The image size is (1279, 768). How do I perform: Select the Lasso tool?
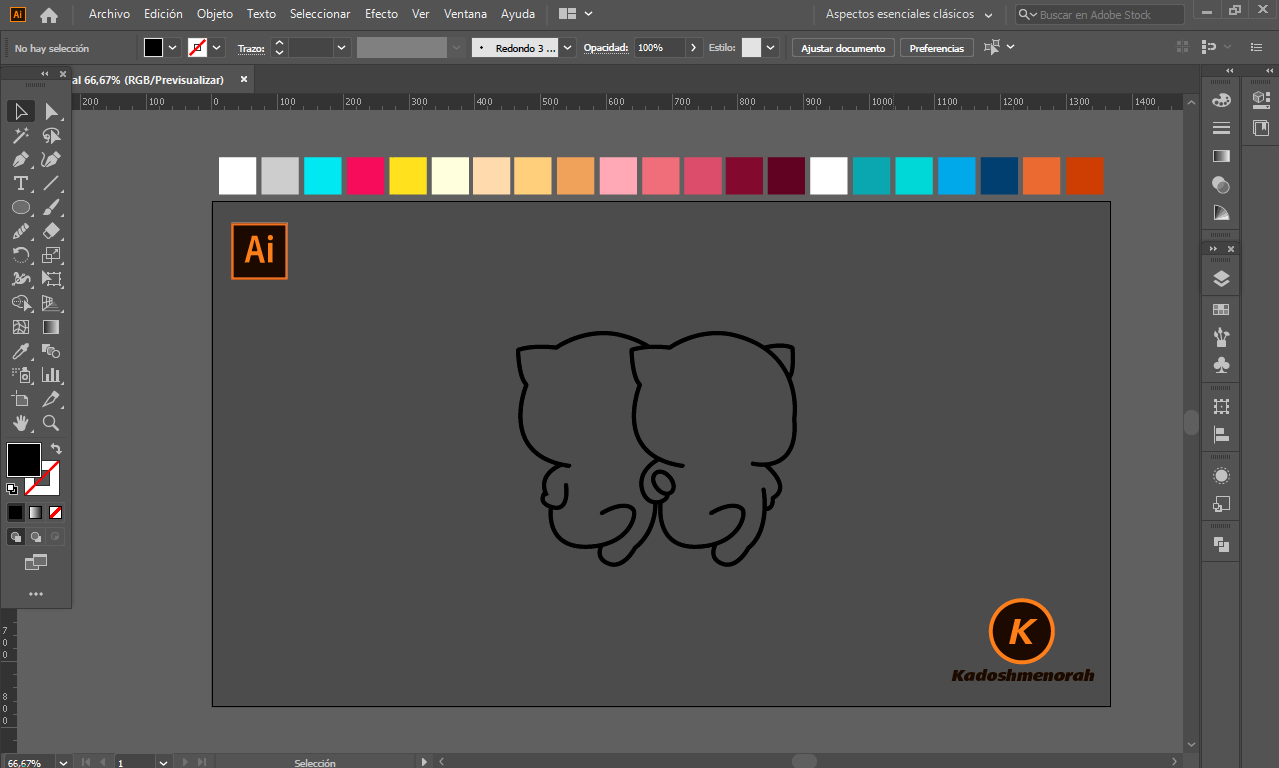point(51,135)
